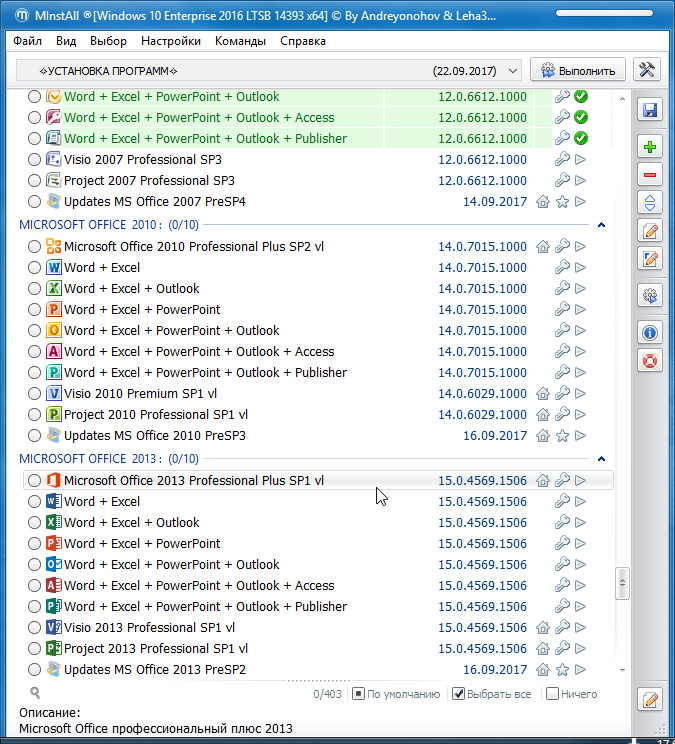Click the star icon for Updates Office 2010 PreSP3
Viewport: 675px width, 744px height.
tap(562, 436)
